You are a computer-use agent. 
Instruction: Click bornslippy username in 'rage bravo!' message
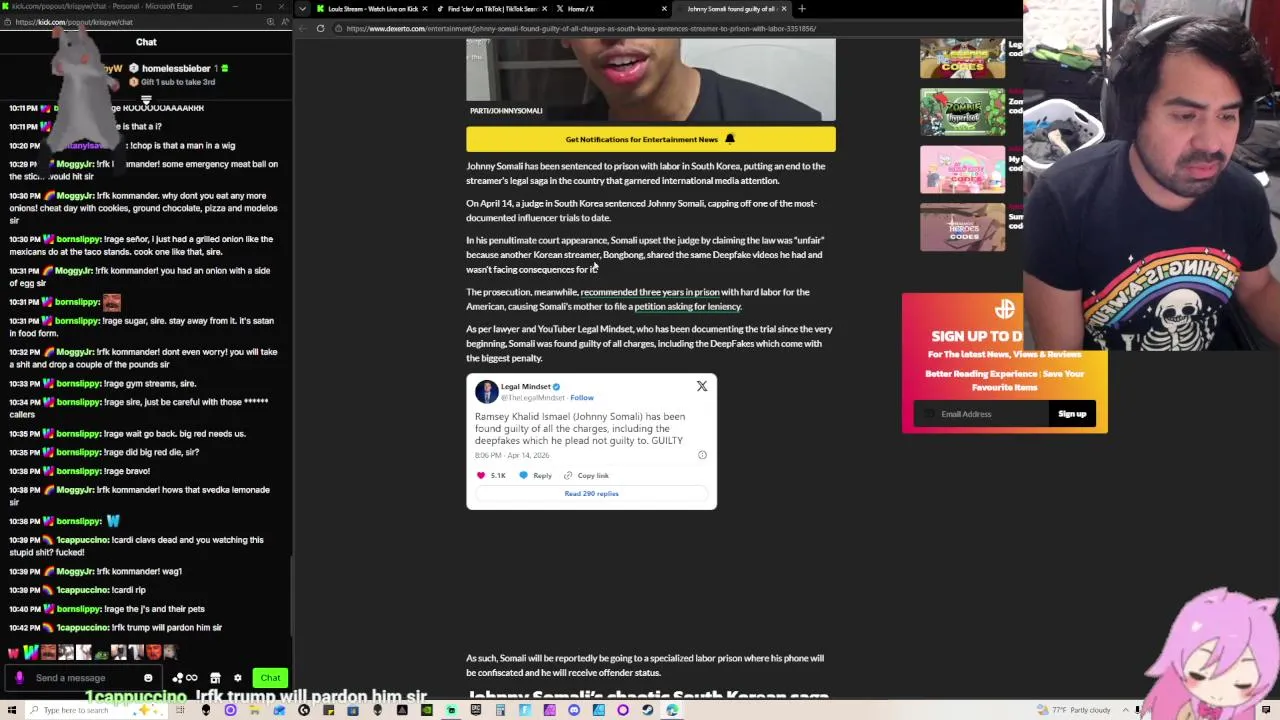(78, 471)
